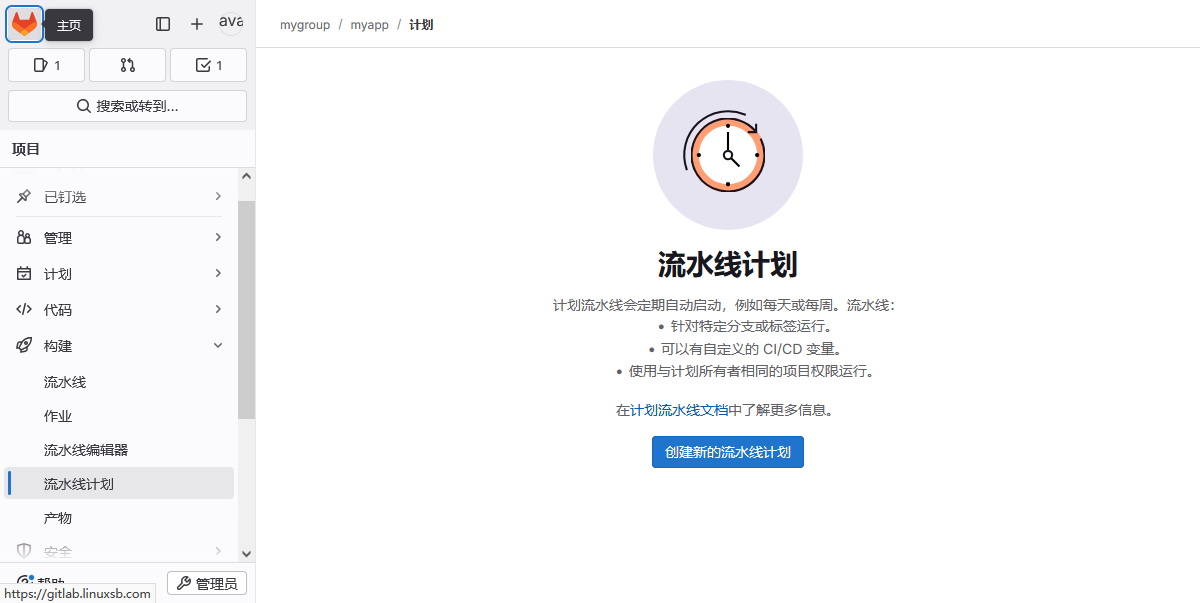The image size is (1200, 603).
Task: Toggle the sidebar collapse icon
Action: (163, 24)
